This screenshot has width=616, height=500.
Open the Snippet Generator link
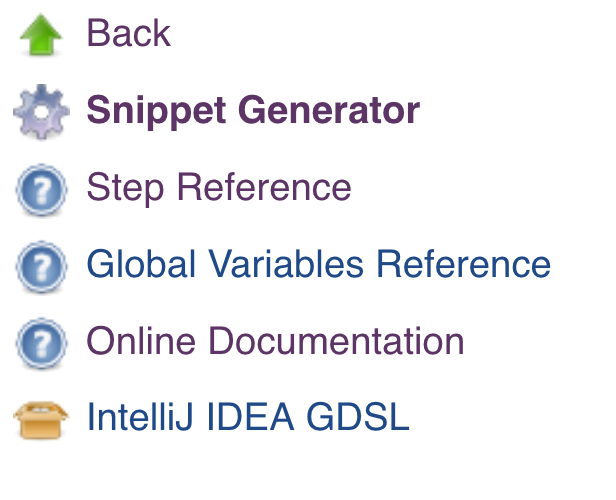(253, 111)
